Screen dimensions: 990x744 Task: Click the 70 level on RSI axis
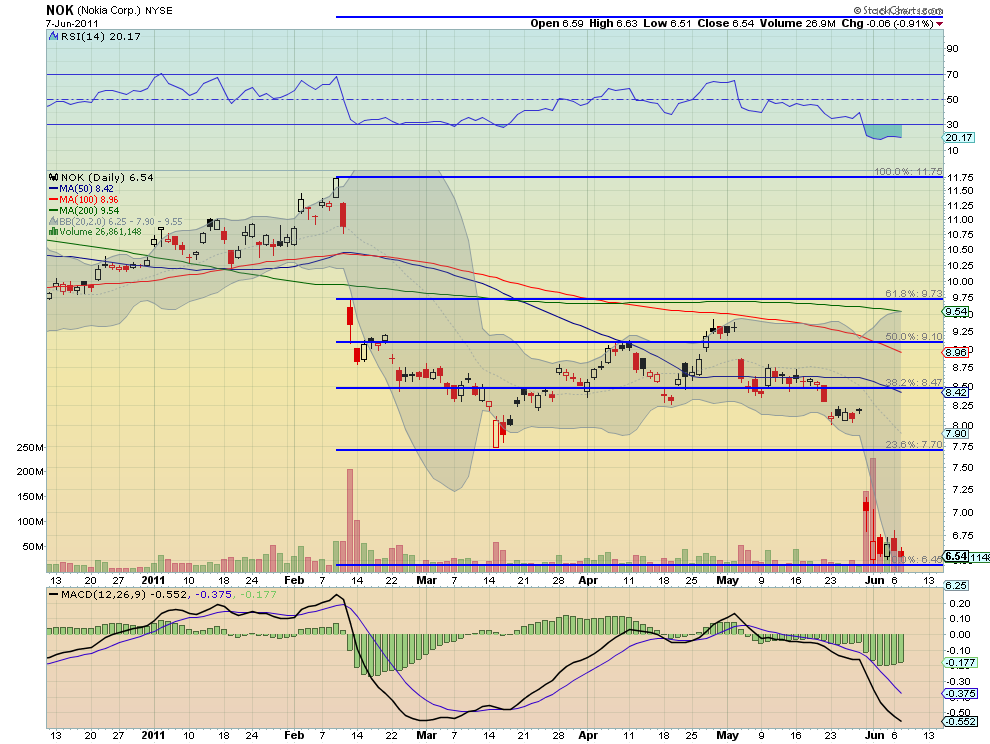click(x=952, y=75)
